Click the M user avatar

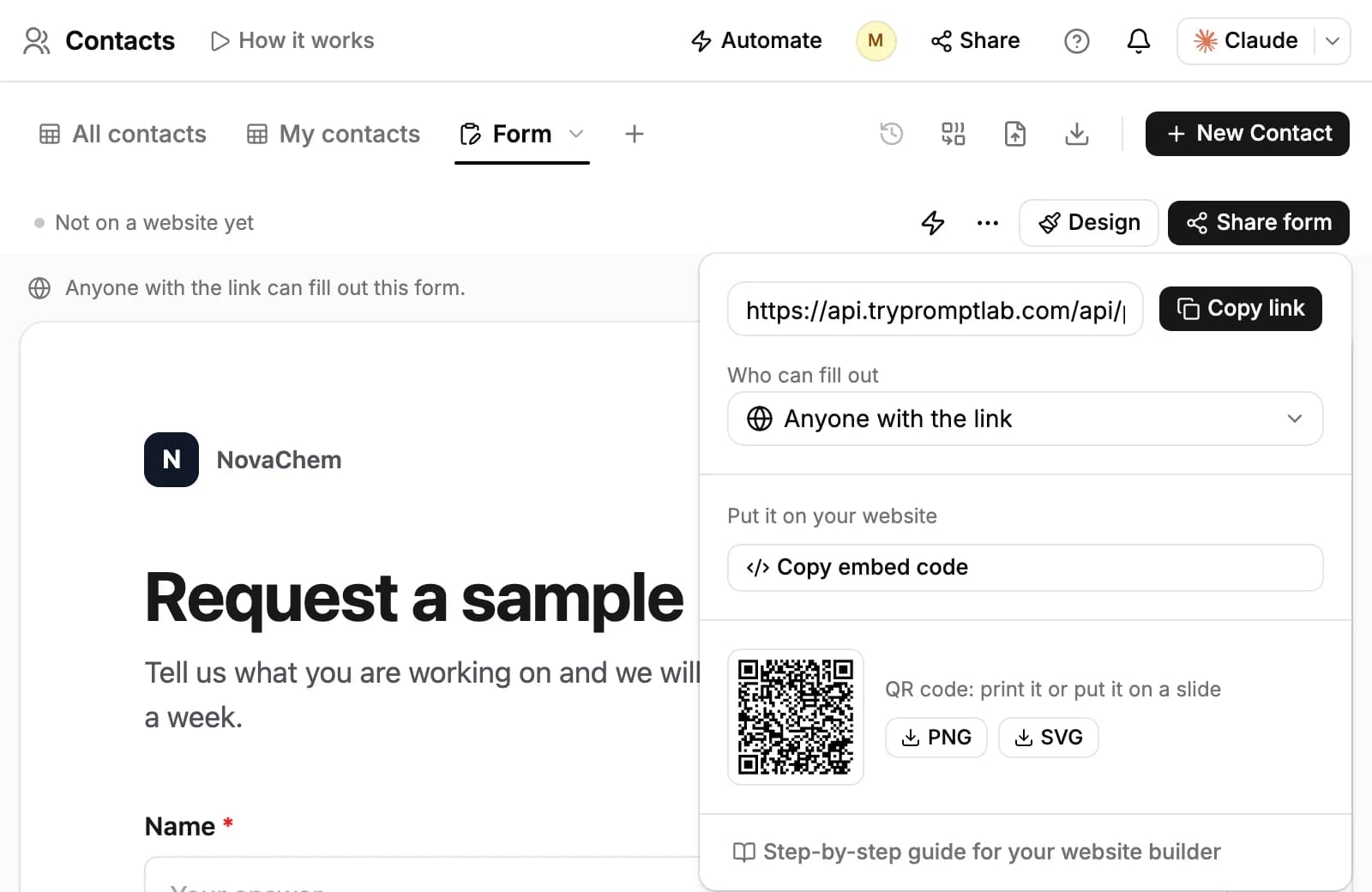pyautogui.click(x=876, y=40)
